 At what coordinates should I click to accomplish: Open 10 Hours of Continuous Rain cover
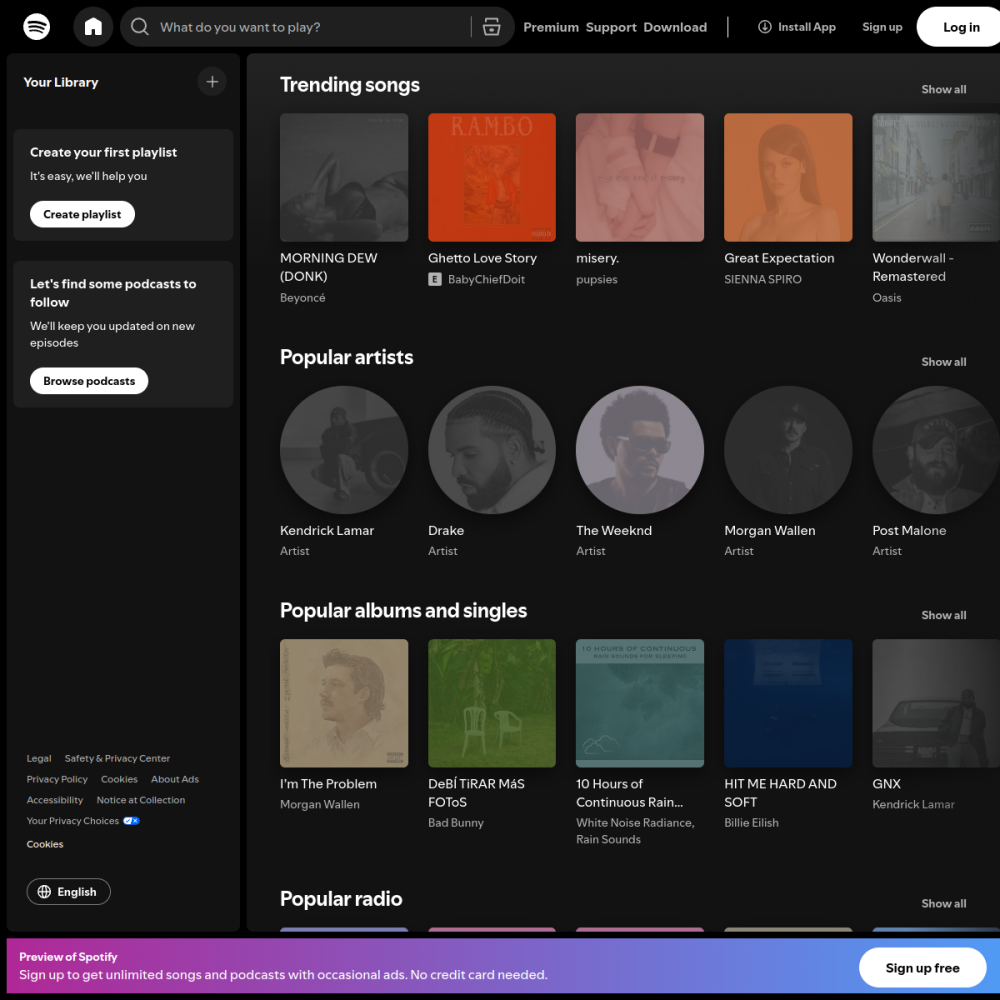click(x=640, y=703)
